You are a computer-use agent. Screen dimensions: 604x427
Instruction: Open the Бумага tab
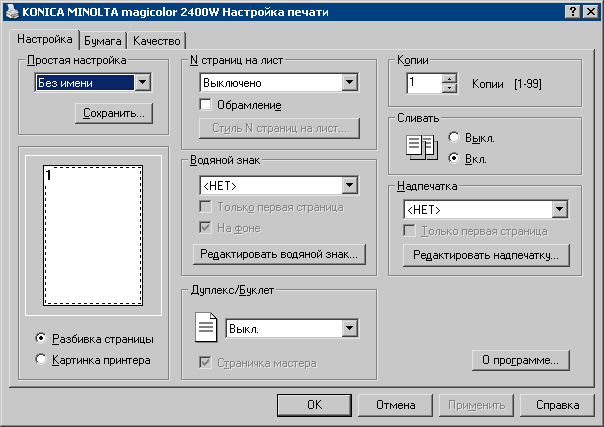pyautogui.click(x=103, y=41)
